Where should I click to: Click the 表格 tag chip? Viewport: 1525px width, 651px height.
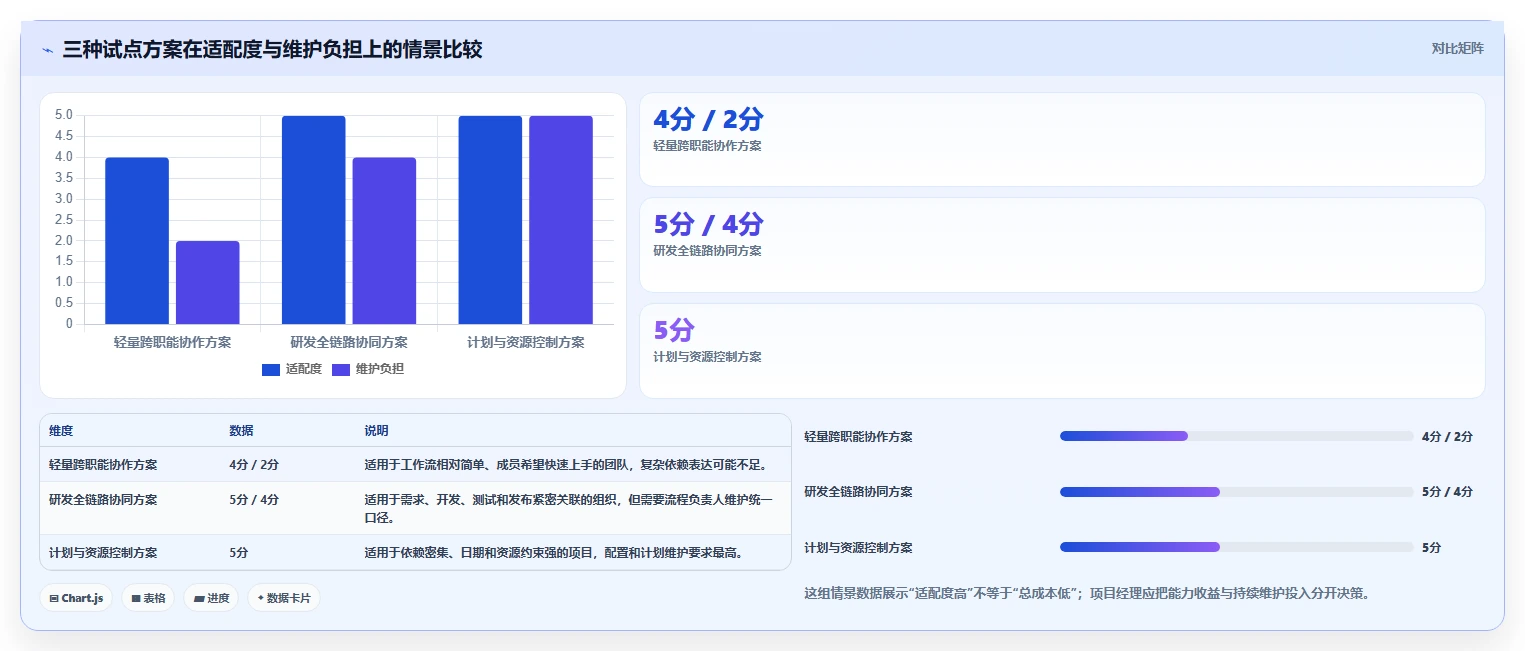click(x=148, y=598)
